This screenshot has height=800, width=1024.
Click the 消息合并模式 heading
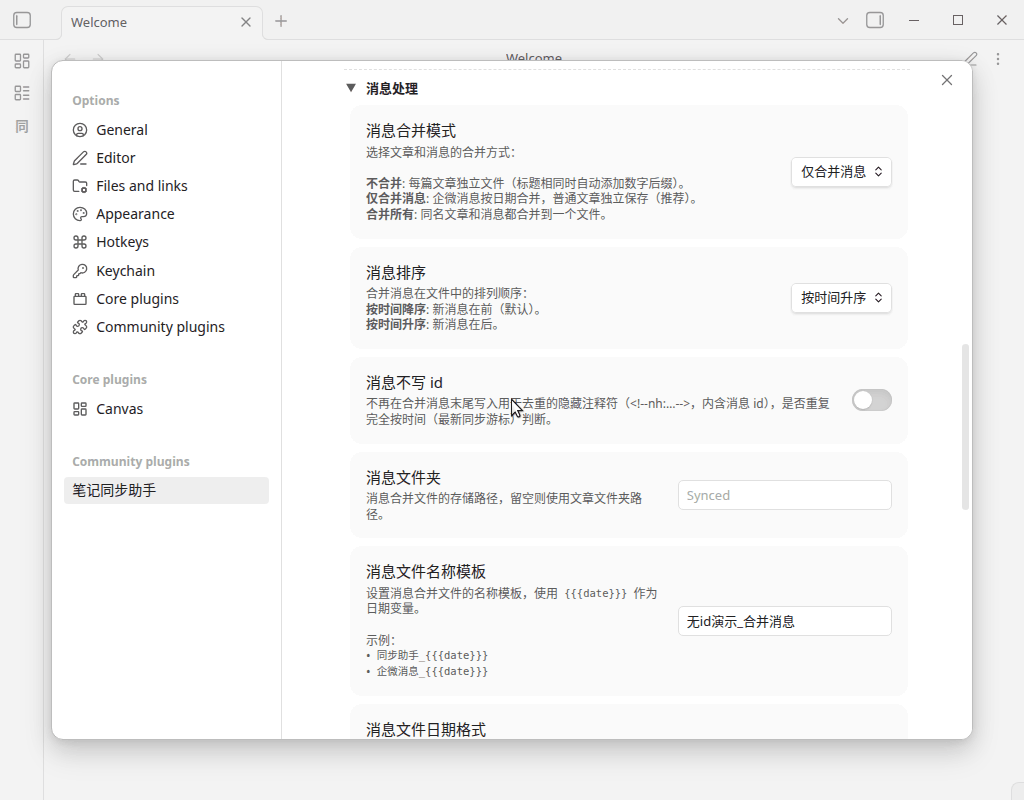coord(411,131)
